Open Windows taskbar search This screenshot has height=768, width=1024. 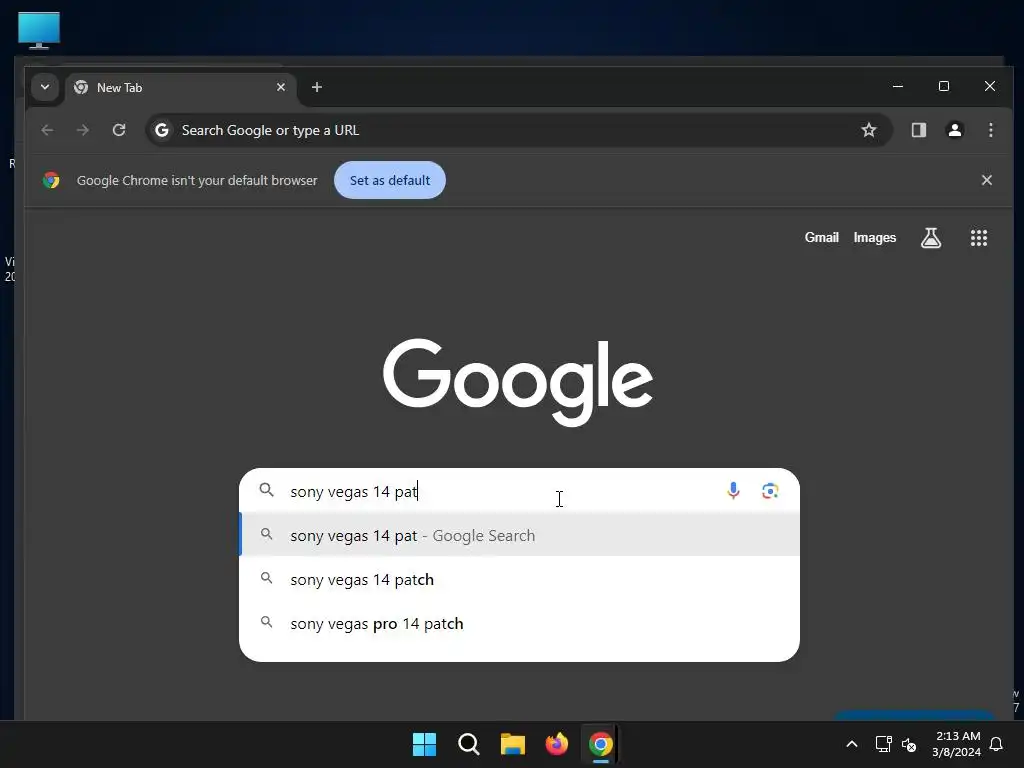click(469, 744)
